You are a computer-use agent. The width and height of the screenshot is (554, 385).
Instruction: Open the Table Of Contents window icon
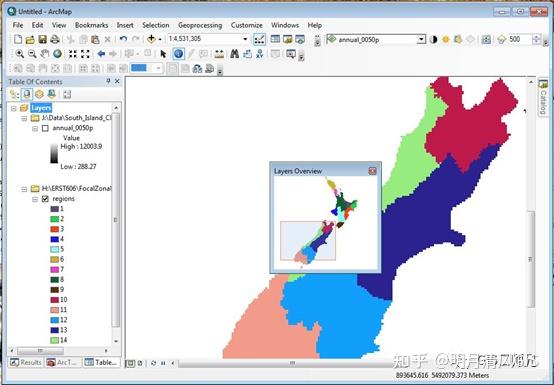point(275,39)
